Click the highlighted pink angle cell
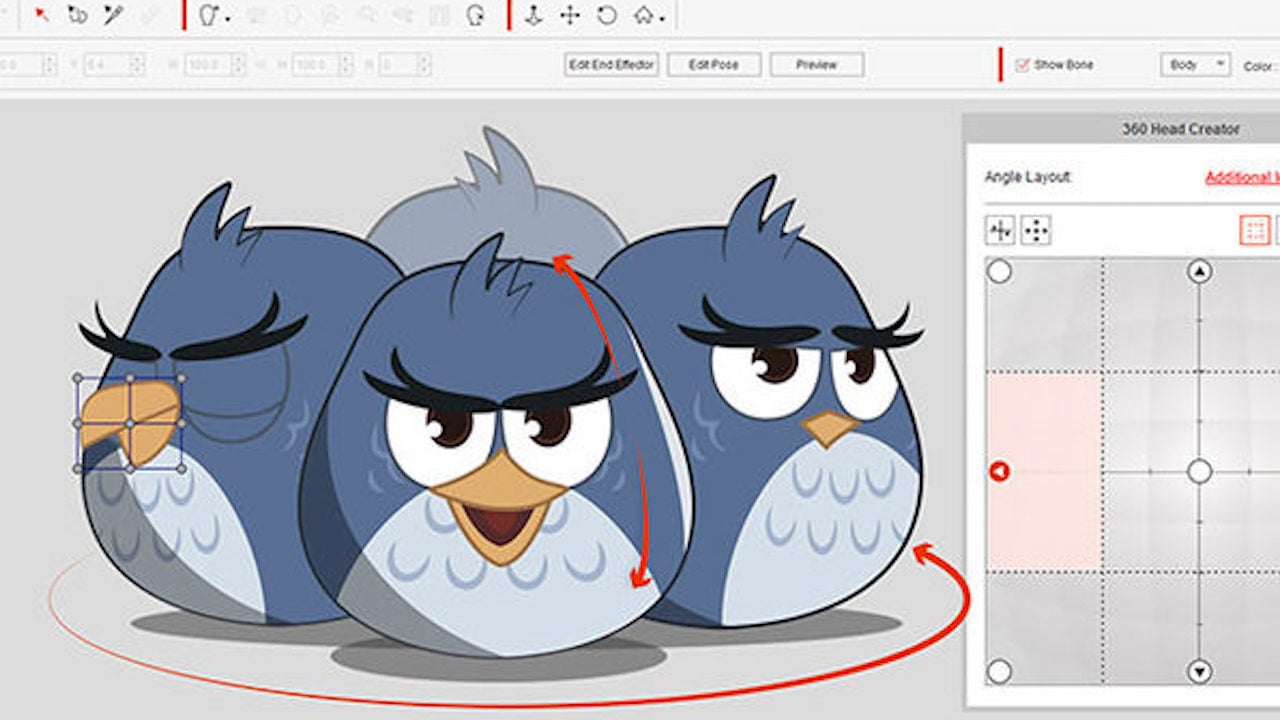The image size is (1280, 720). pos(1045,471)
